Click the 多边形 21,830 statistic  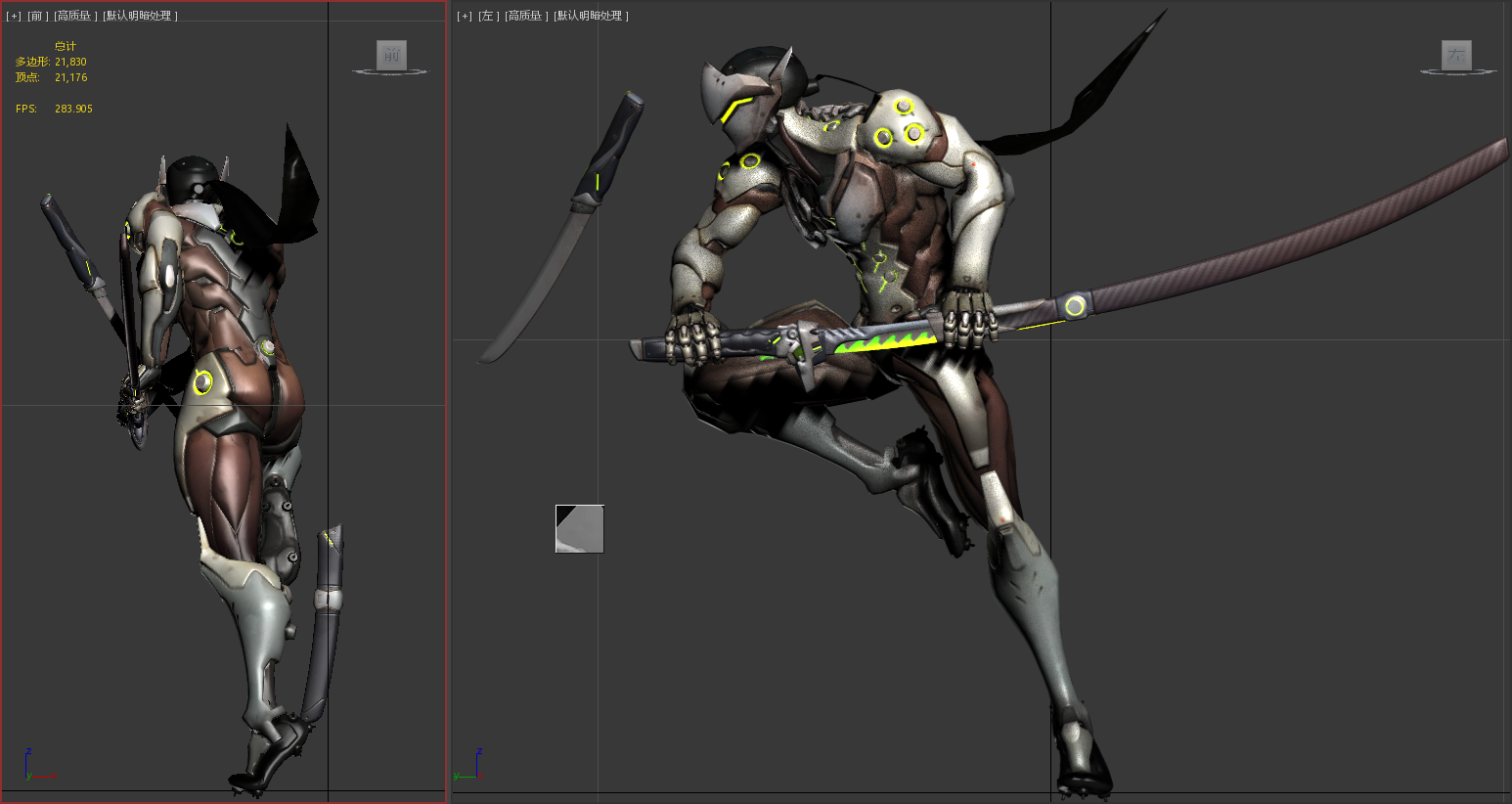[51, 62]
